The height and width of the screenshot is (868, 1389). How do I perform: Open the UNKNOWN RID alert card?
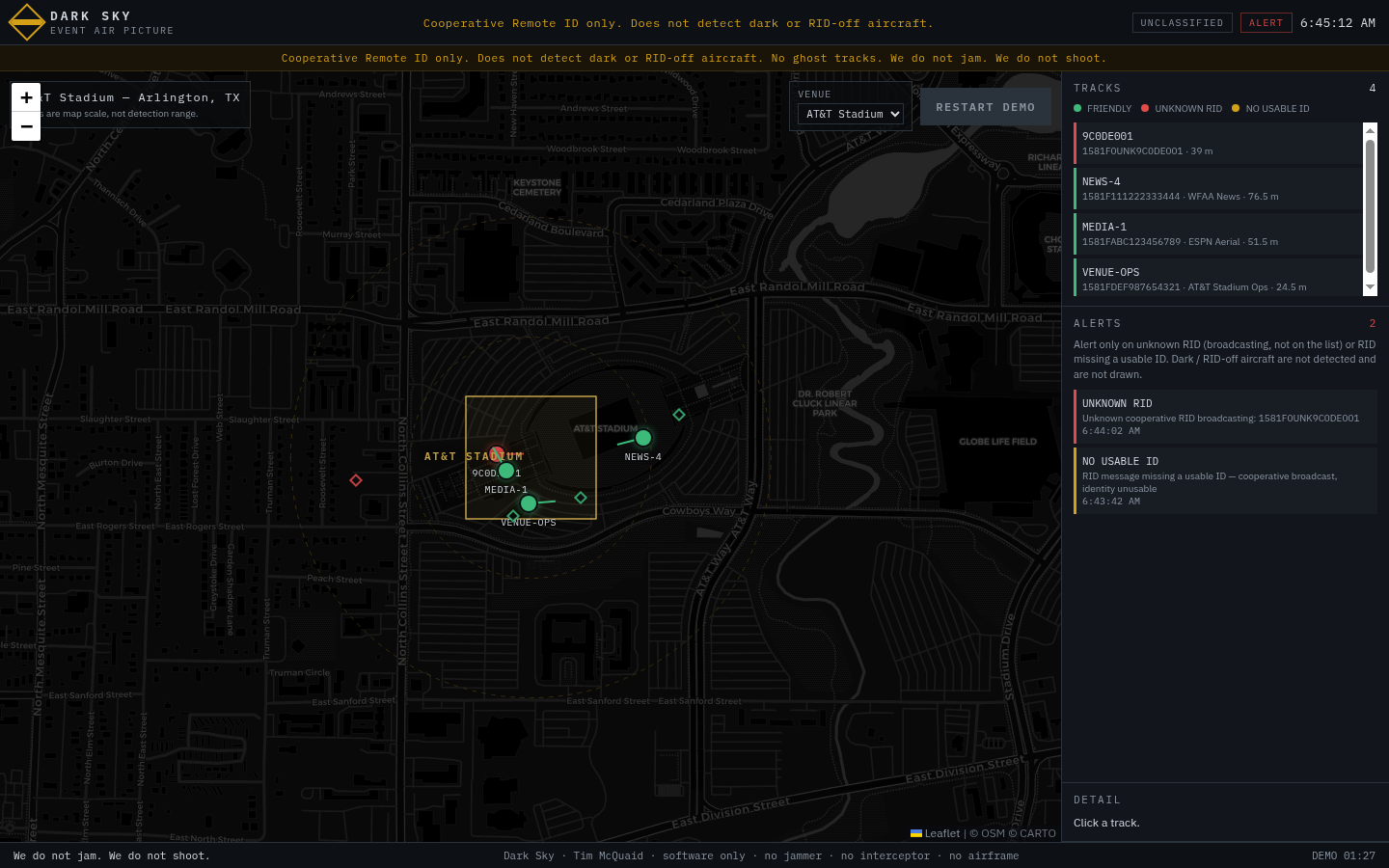click(1225, 417)
